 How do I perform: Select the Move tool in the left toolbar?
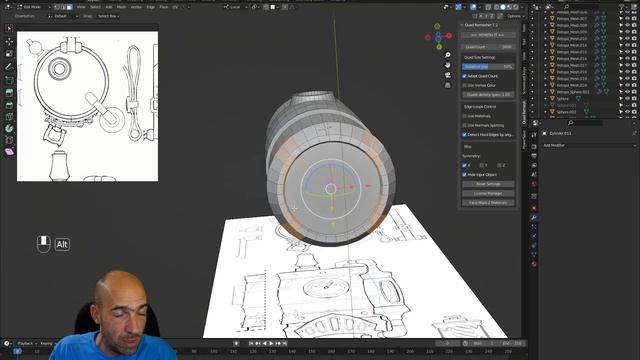pyautogui.click(x=9, y=41)
